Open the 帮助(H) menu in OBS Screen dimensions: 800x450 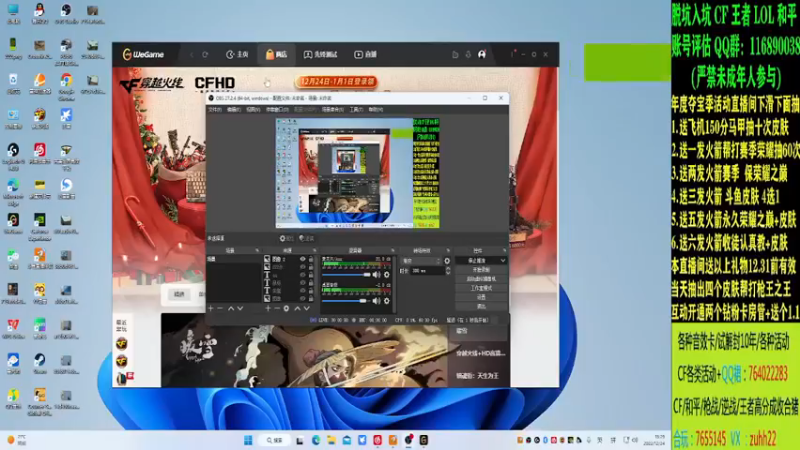[x=376, y=110]
